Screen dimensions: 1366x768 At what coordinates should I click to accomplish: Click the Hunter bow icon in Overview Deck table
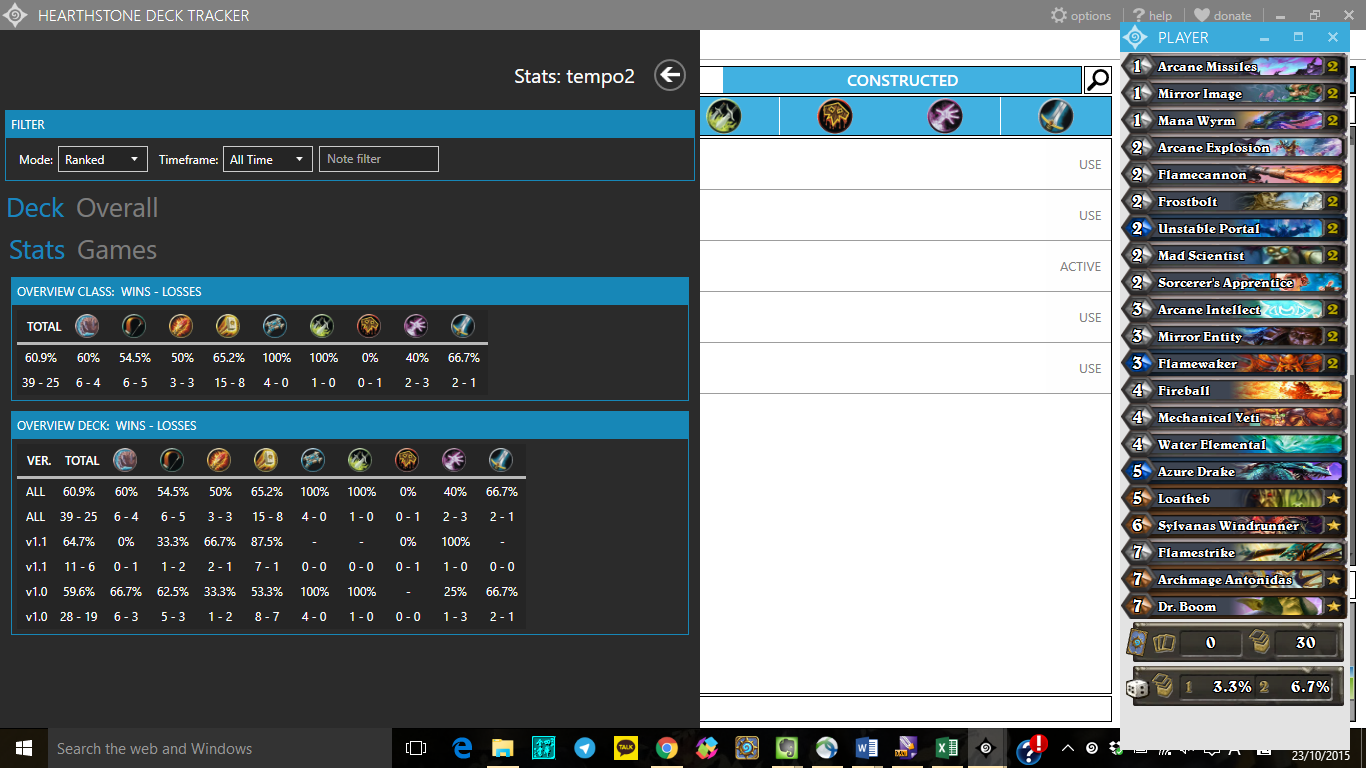click(171, 460)
